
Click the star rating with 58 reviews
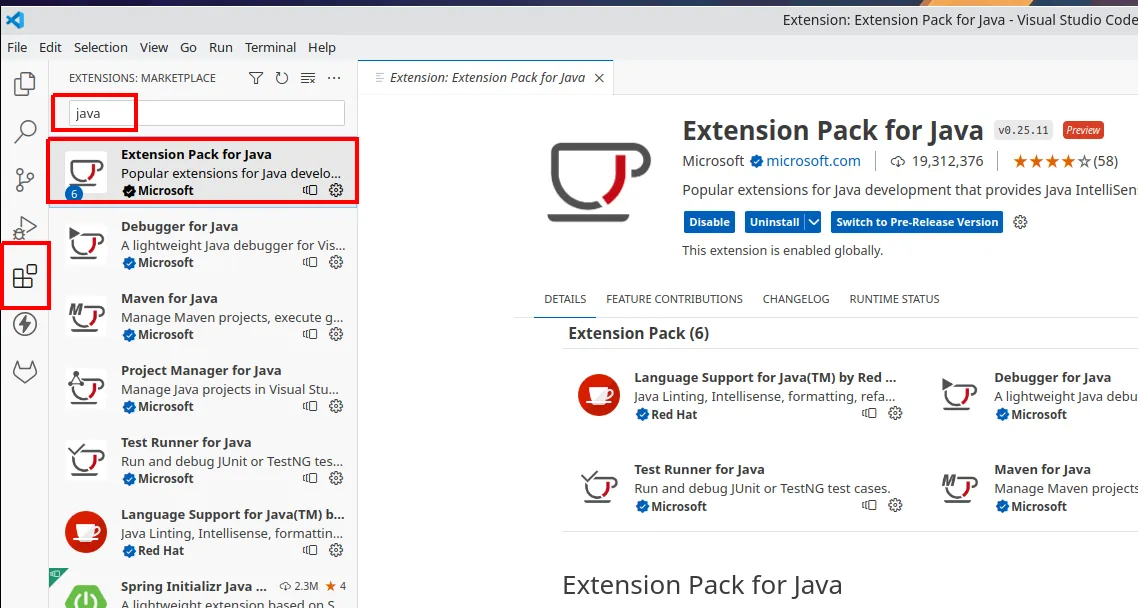(x=1065, y=161)
